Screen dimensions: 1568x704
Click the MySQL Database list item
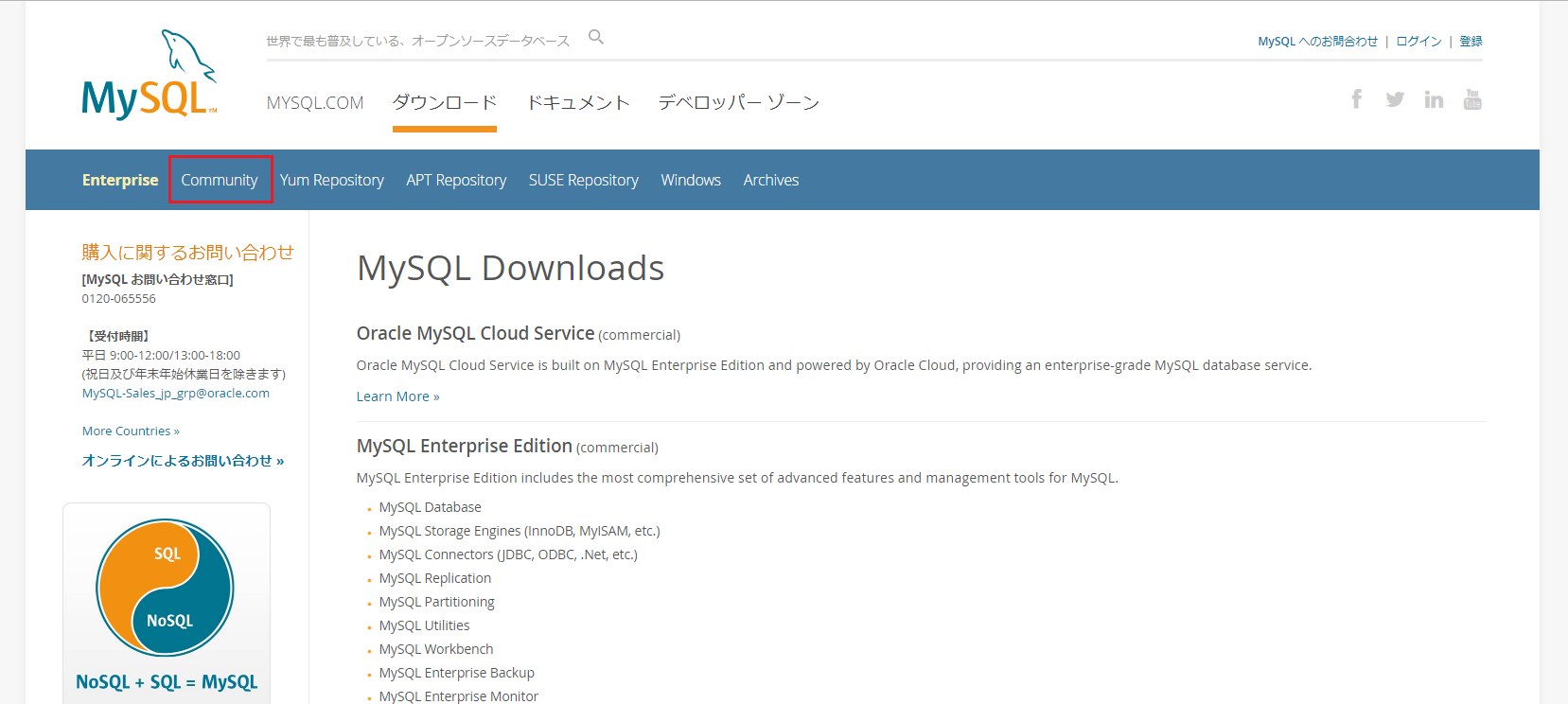click(431, 507)
